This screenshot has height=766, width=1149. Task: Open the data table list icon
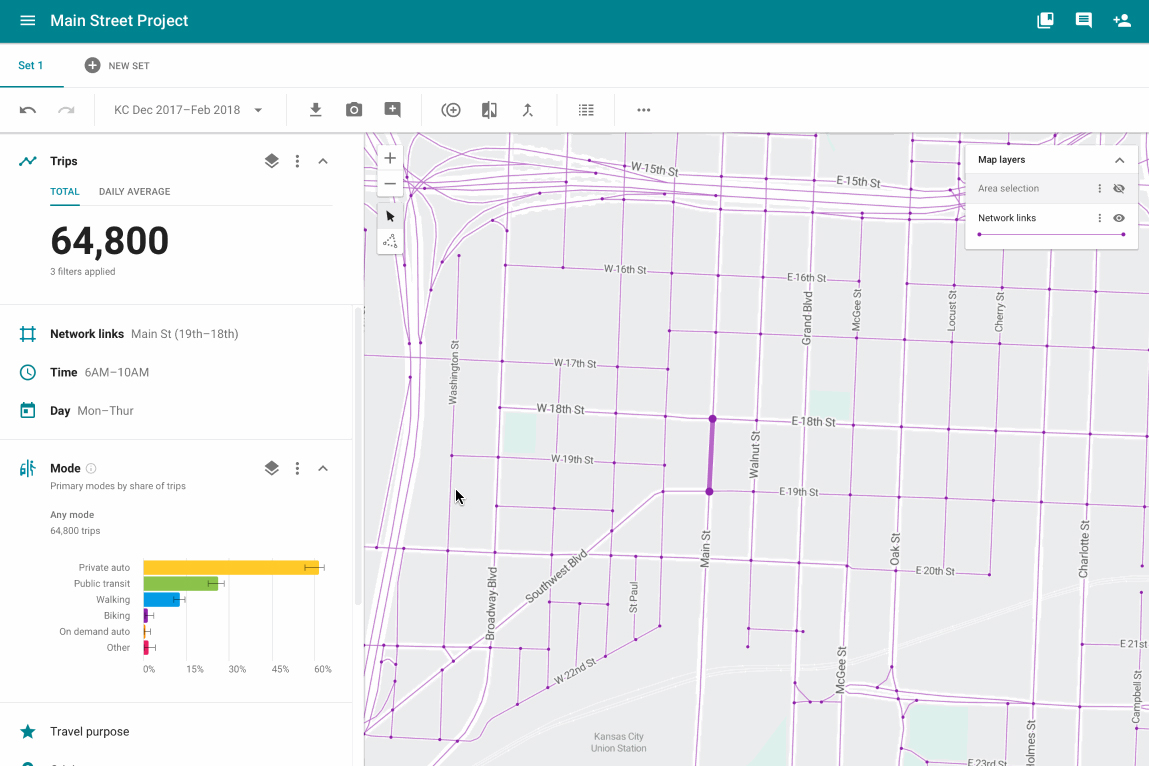pos(586,110)
